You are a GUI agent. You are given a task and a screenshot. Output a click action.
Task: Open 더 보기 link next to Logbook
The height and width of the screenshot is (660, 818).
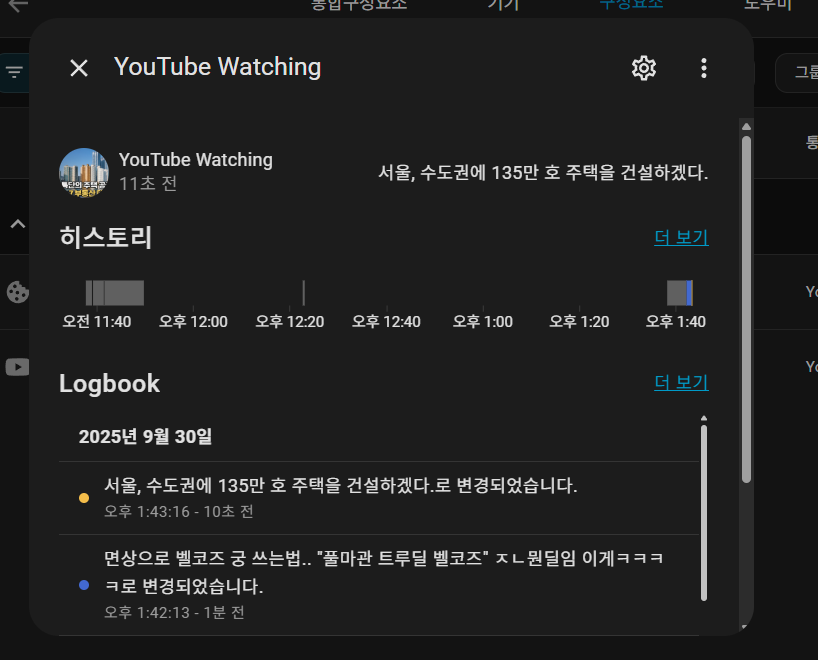(x=681, y=382)
